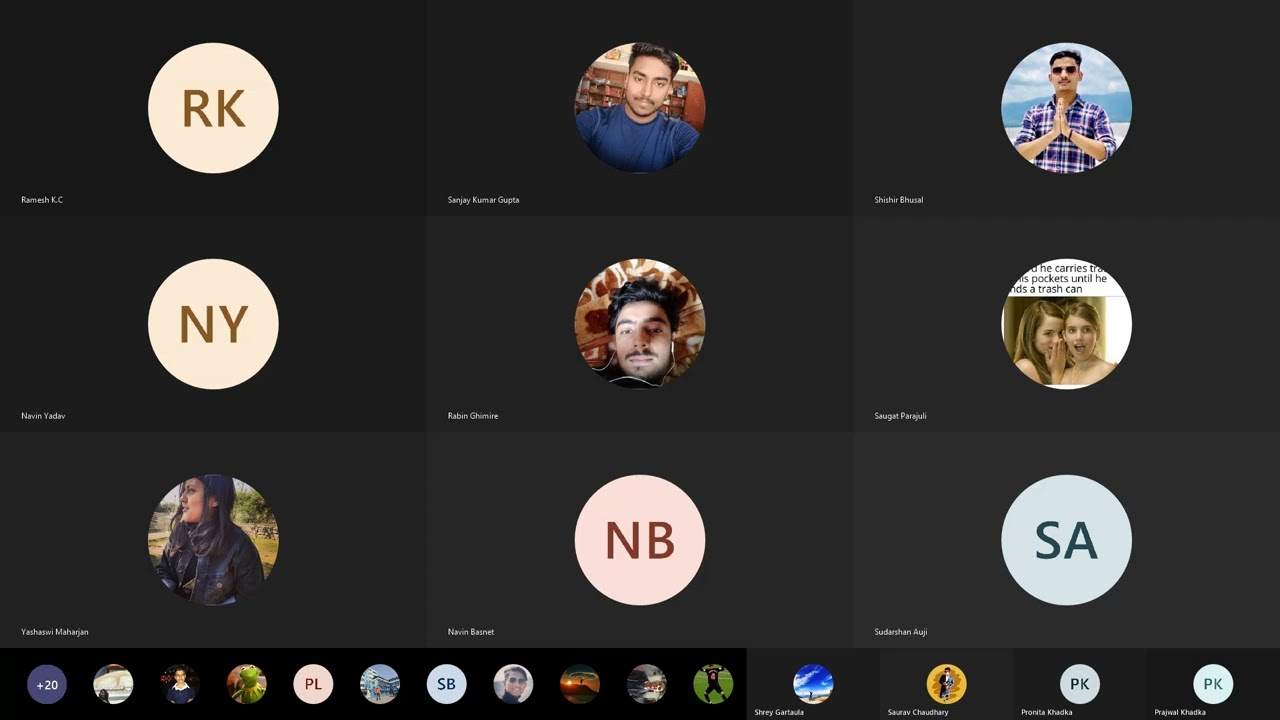The image size is (1280, 720).
Task: Click the name label Prajwal Khadka
Action: 1180,712
